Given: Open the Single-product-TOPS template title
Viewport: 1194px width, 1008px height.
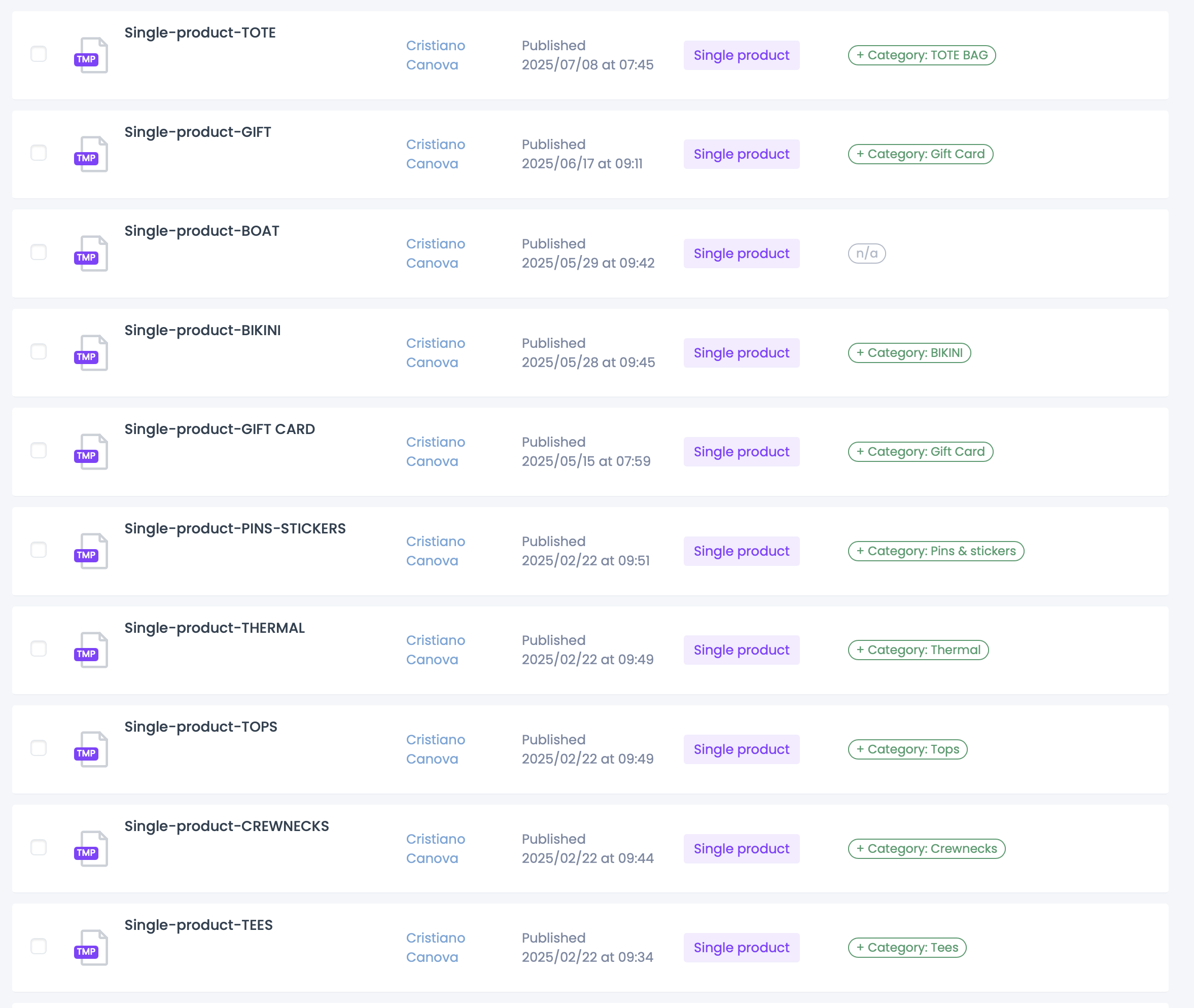Looking at the screenshot, I should coord(201,727).
